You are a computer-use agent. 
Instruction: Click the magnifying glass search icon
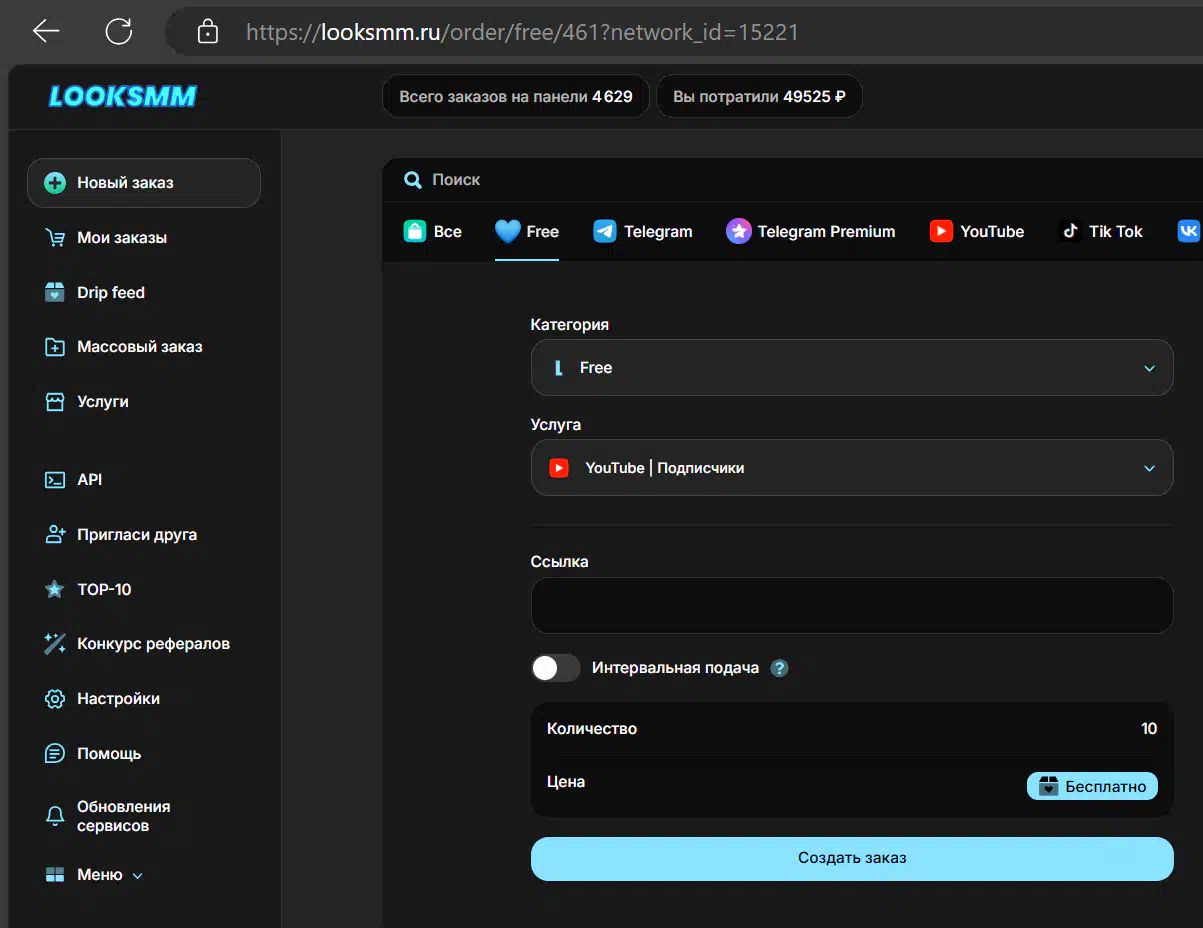413,180
